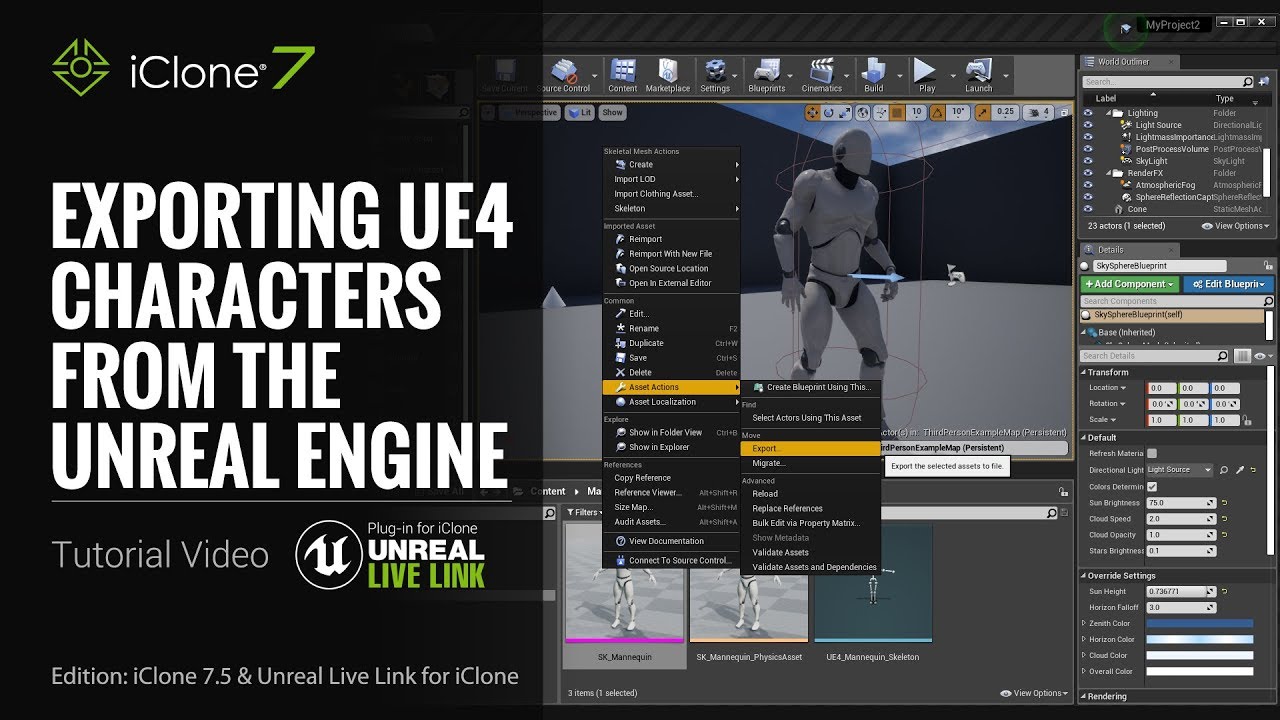
Task: Click the Directional Light eyedropper picker icon
Action: (x=1240, y=470)
